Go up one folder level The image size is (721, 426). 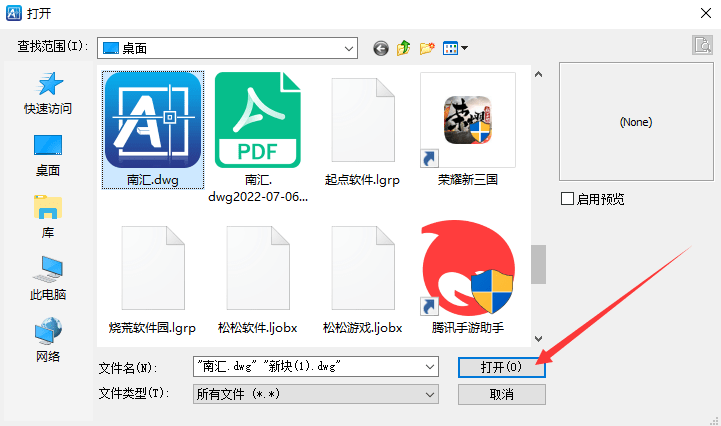pyautogui.click(x=404, y=48)
